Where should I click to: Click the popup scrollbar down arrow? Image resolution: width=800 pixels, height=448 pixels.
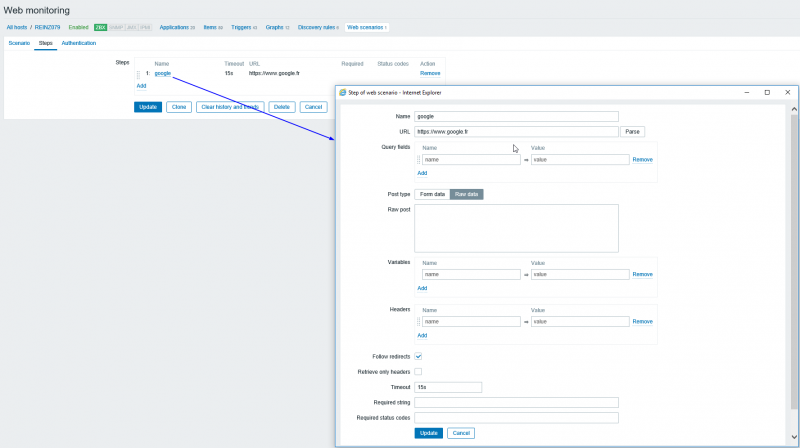pos(794,437)
